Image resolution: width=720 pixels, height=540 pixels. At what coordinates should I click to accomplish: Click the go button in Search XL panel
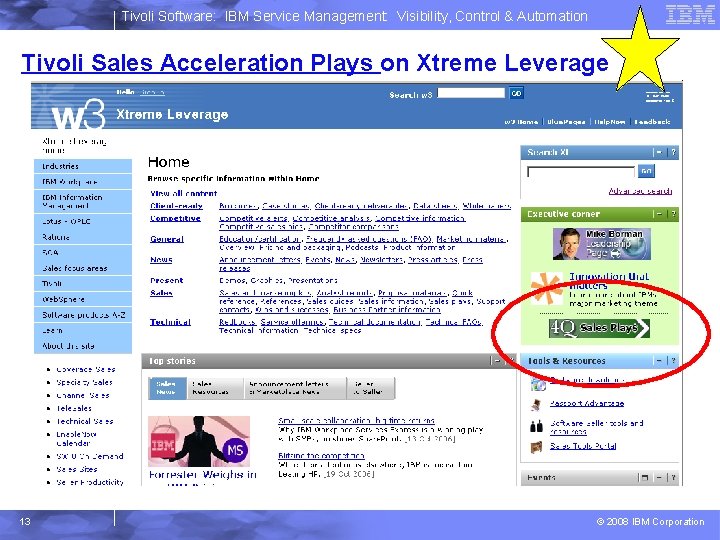646,171
